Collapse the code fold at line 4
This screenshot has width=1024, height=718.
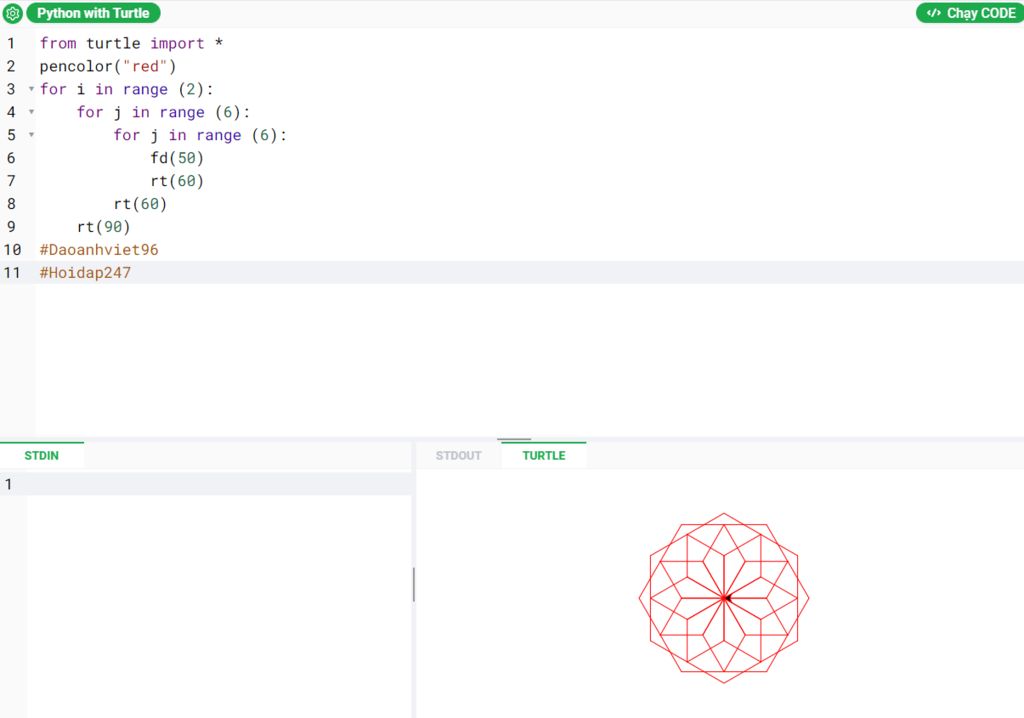click(x=31, y=112)
